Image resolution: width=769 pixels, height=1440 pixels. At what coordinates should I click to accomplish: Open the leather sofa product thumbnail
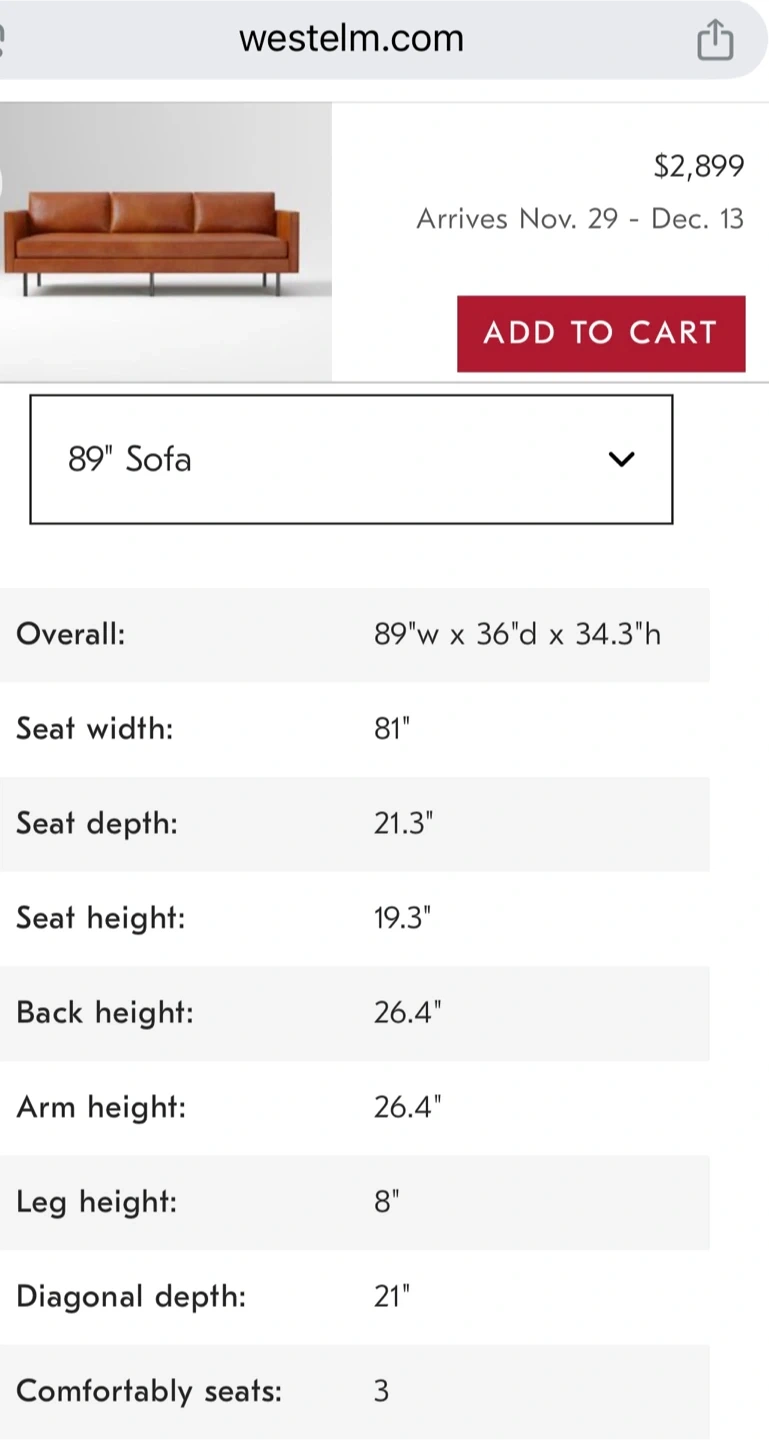(x=165, y=241)
